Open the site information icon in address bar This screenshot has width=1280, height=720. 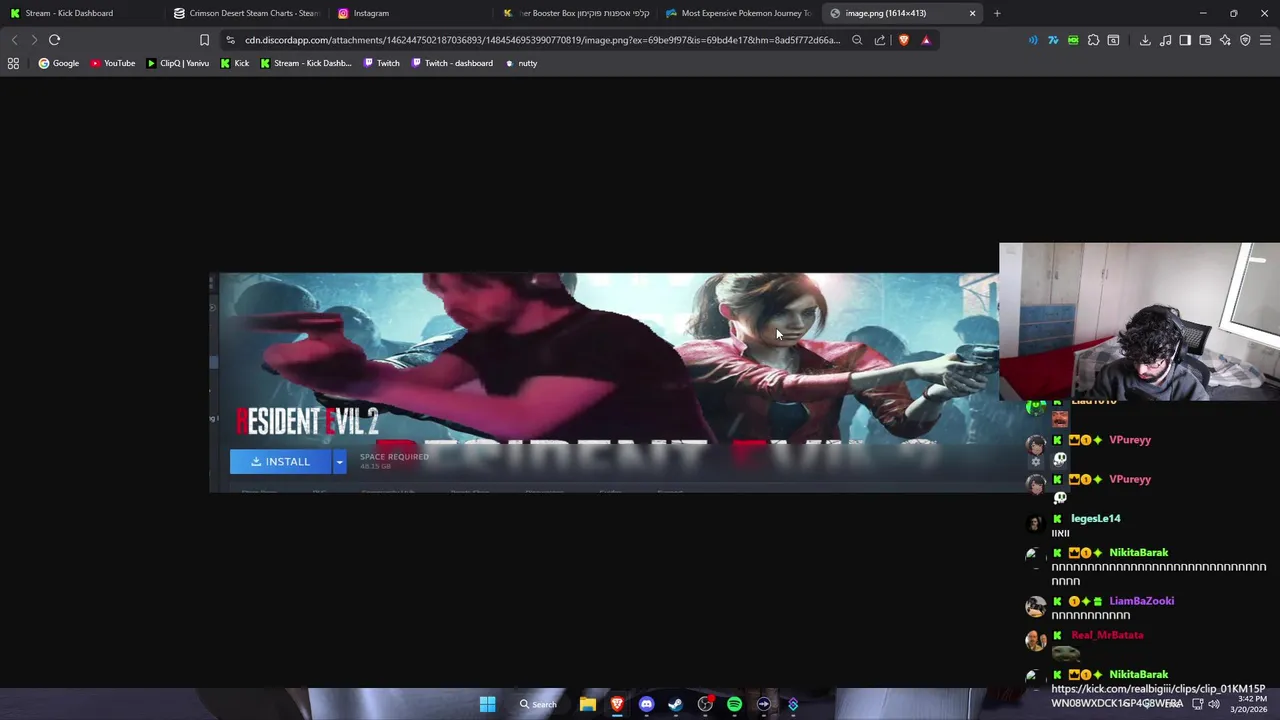(231, 40)
